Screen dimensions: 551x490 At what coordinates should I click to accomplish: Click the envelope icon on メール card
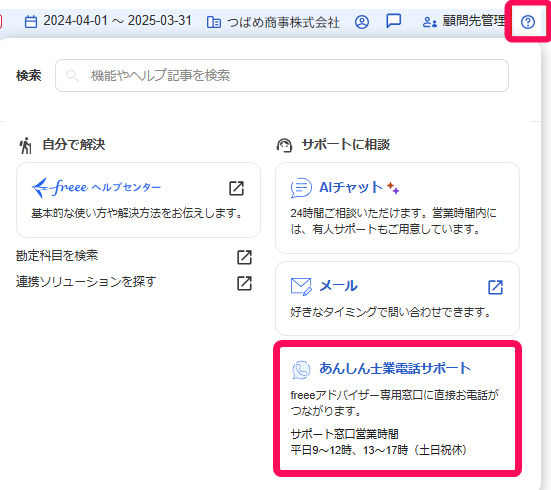[301, 286]
